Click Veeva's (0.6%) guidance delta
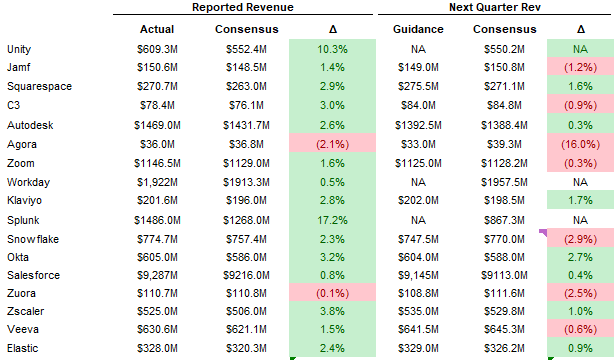The width and height of the screenshot is (614, 360). (580, 329)
